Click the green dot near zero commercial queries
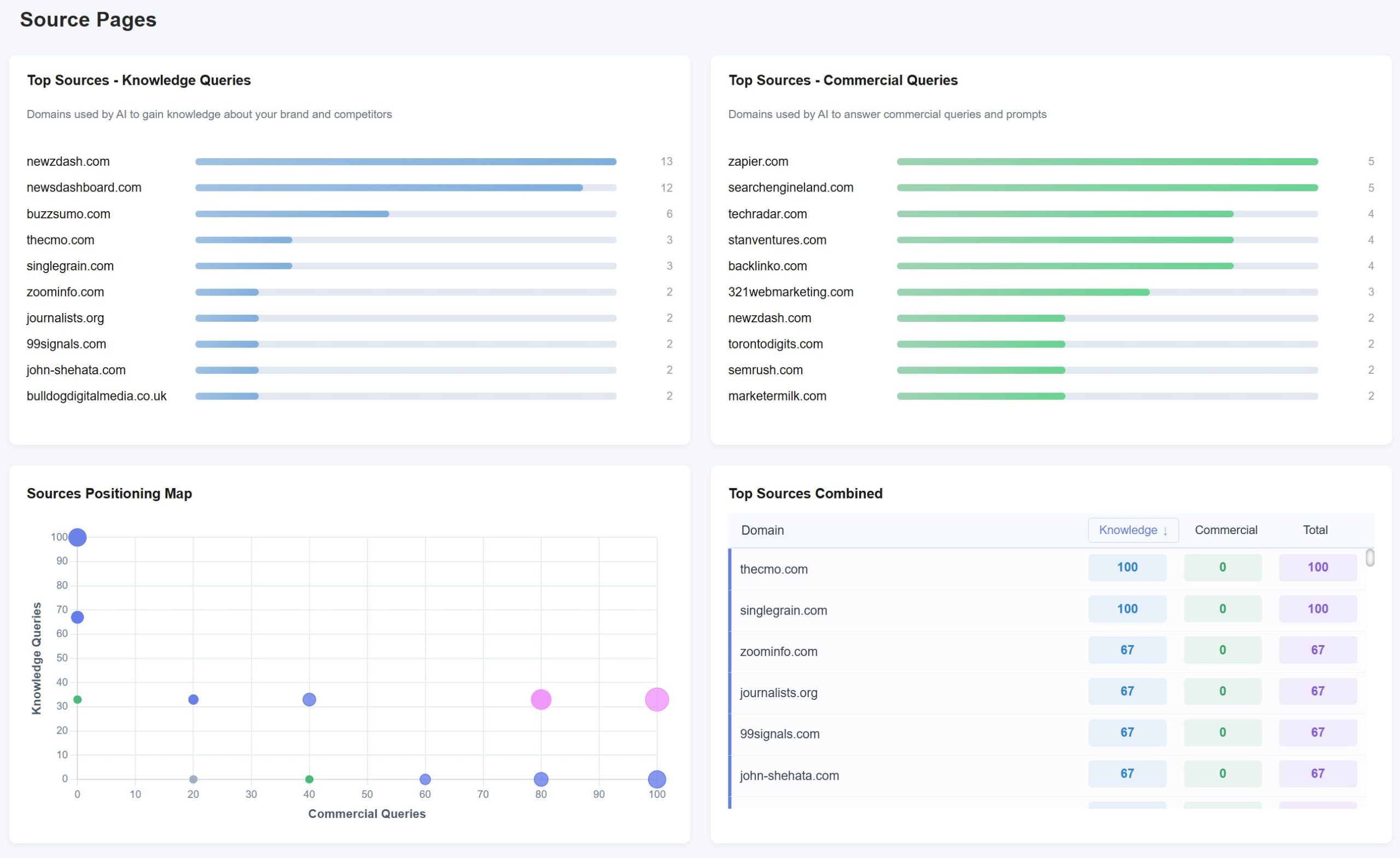1400x858 pixels. pyautogui.click(x=78, y=699)
